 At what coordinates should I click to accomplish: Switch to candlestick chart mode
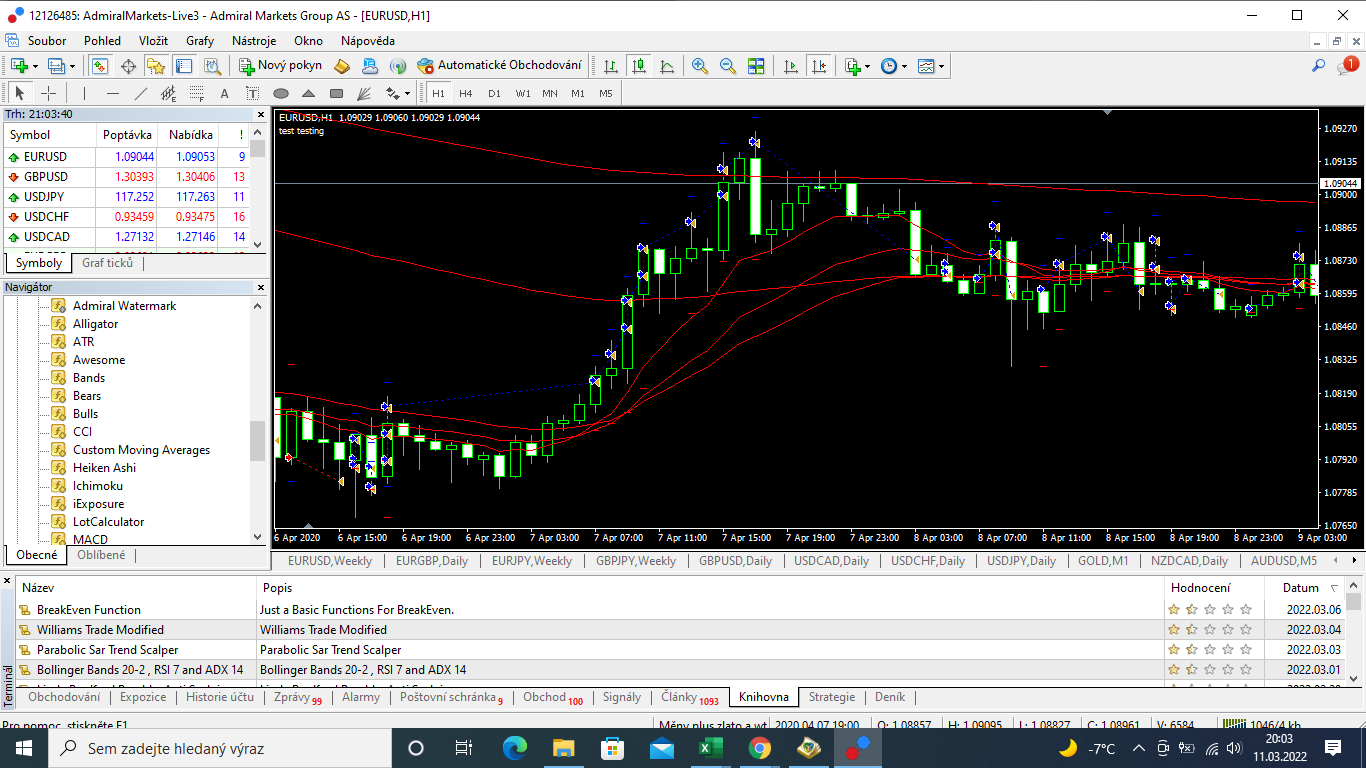(x=639, y=66)
